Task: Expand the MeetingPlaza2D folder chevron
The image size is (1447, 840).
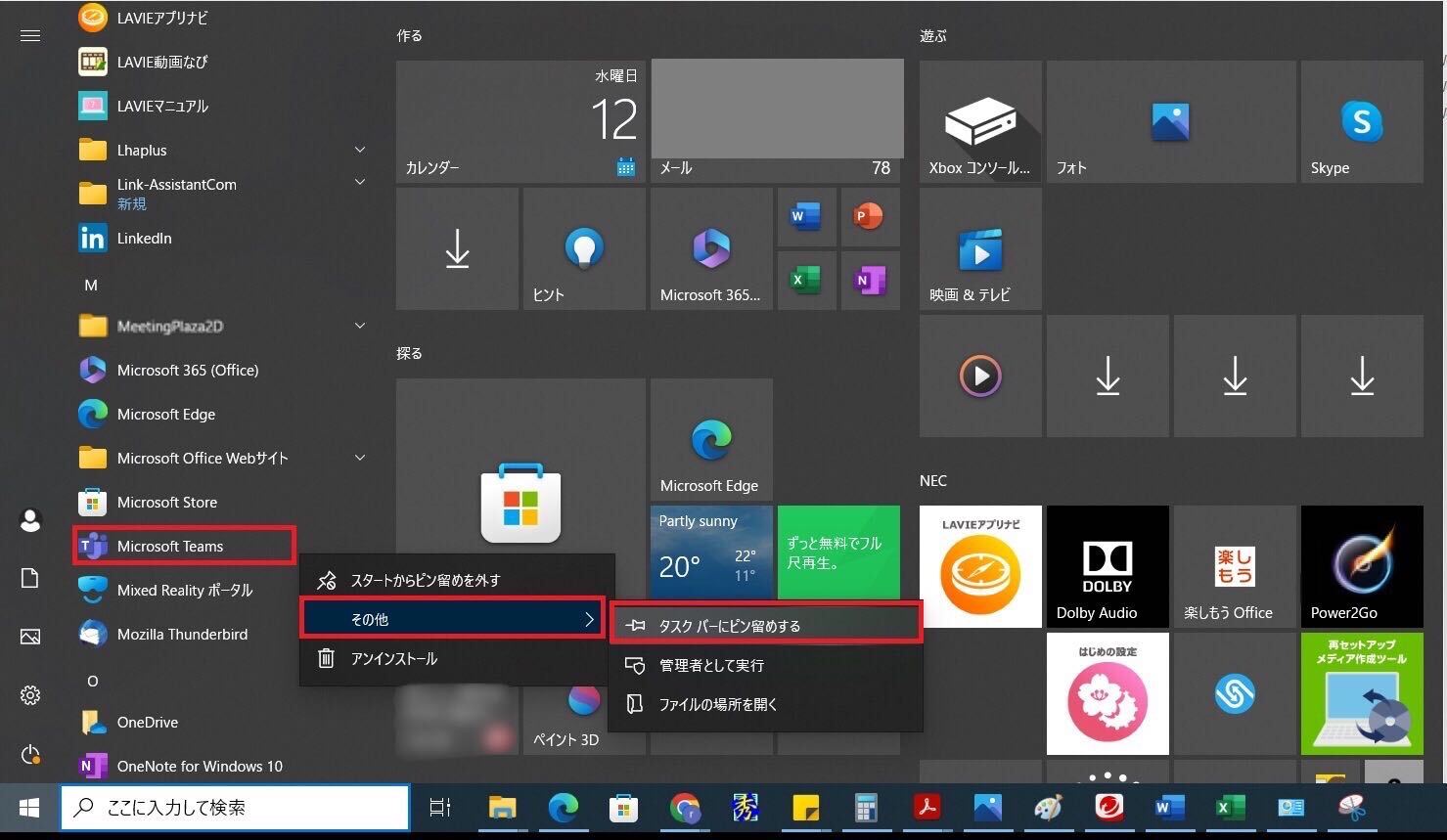Action: (x=359, y=327)
